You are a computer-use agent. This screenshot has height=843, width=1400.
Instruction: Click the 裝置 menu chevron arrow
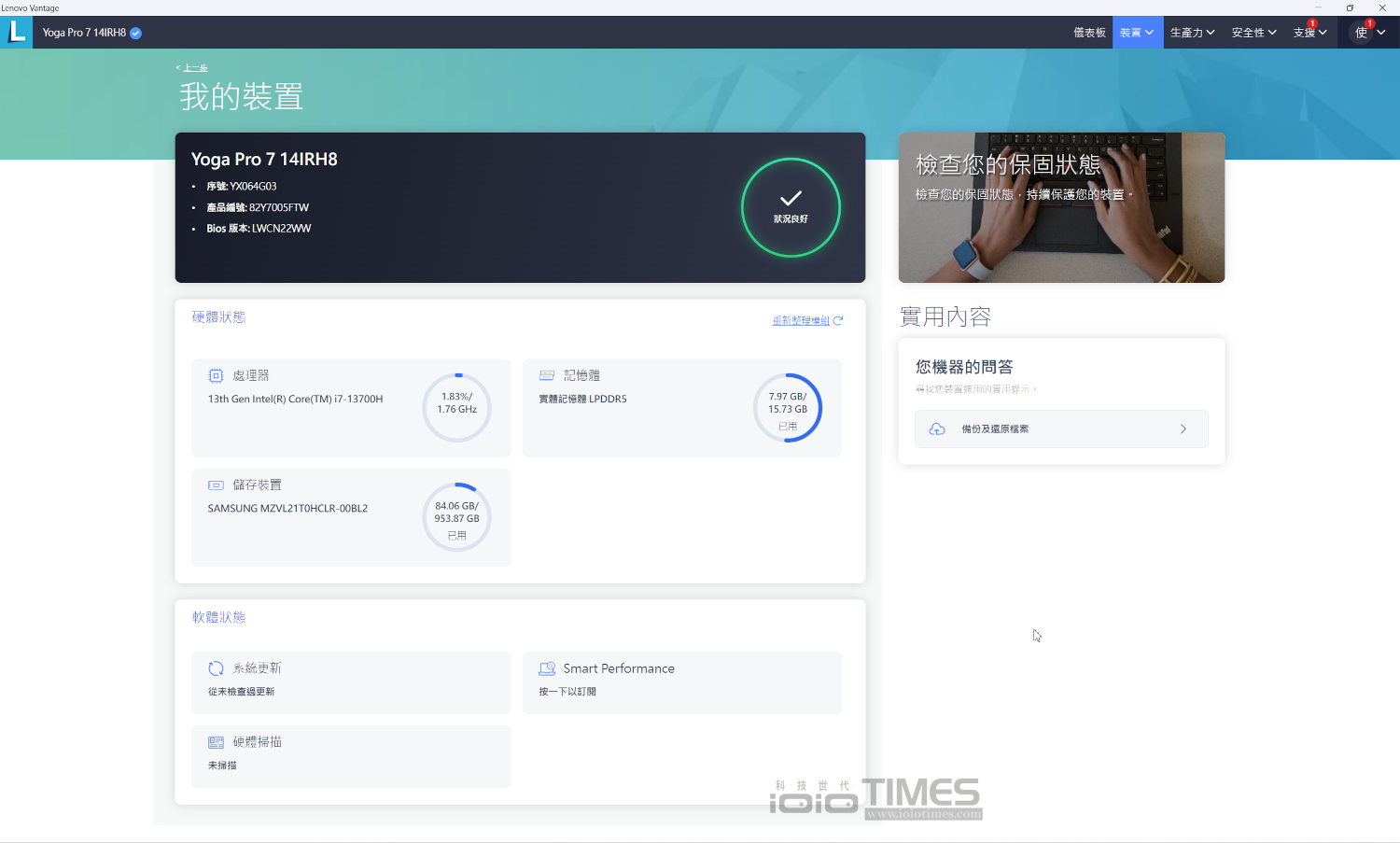tap(1150, 33)
